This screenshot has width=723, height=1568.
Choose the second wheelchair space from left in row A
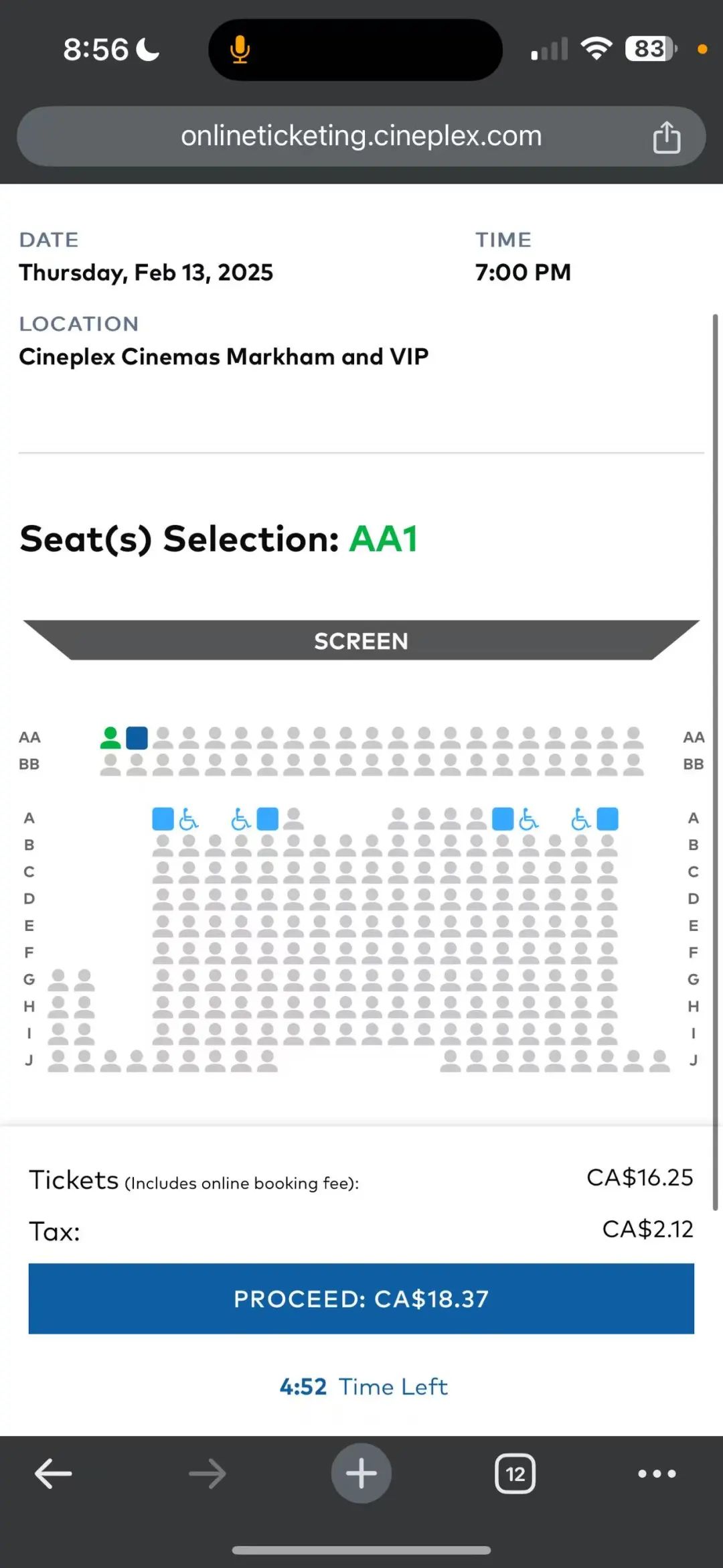[x=240, y=819]
